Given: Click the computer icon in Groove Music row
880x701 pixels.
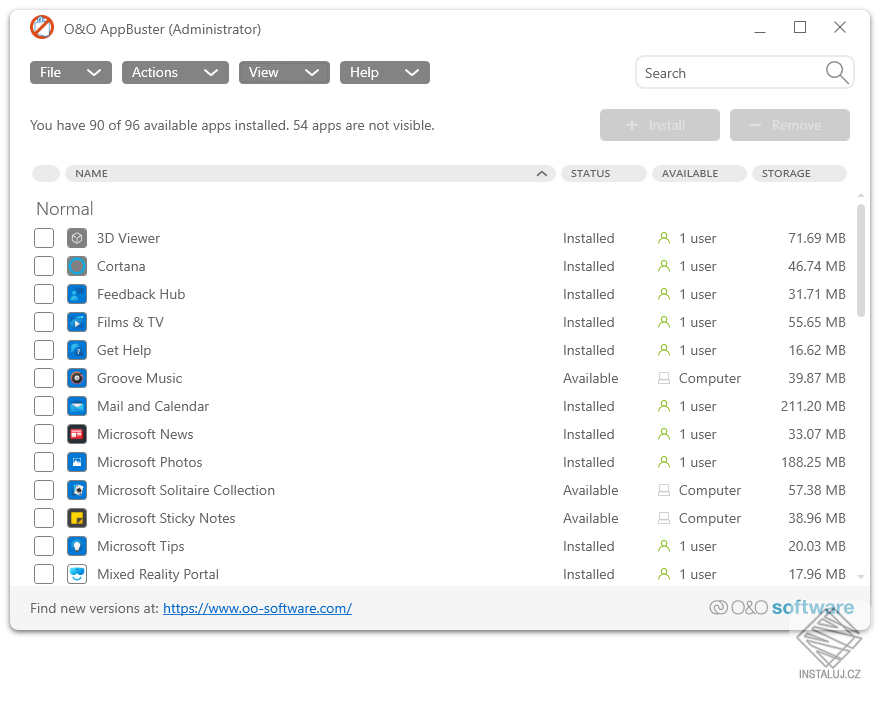Looking at the screenshot, I should pos(664,378).
